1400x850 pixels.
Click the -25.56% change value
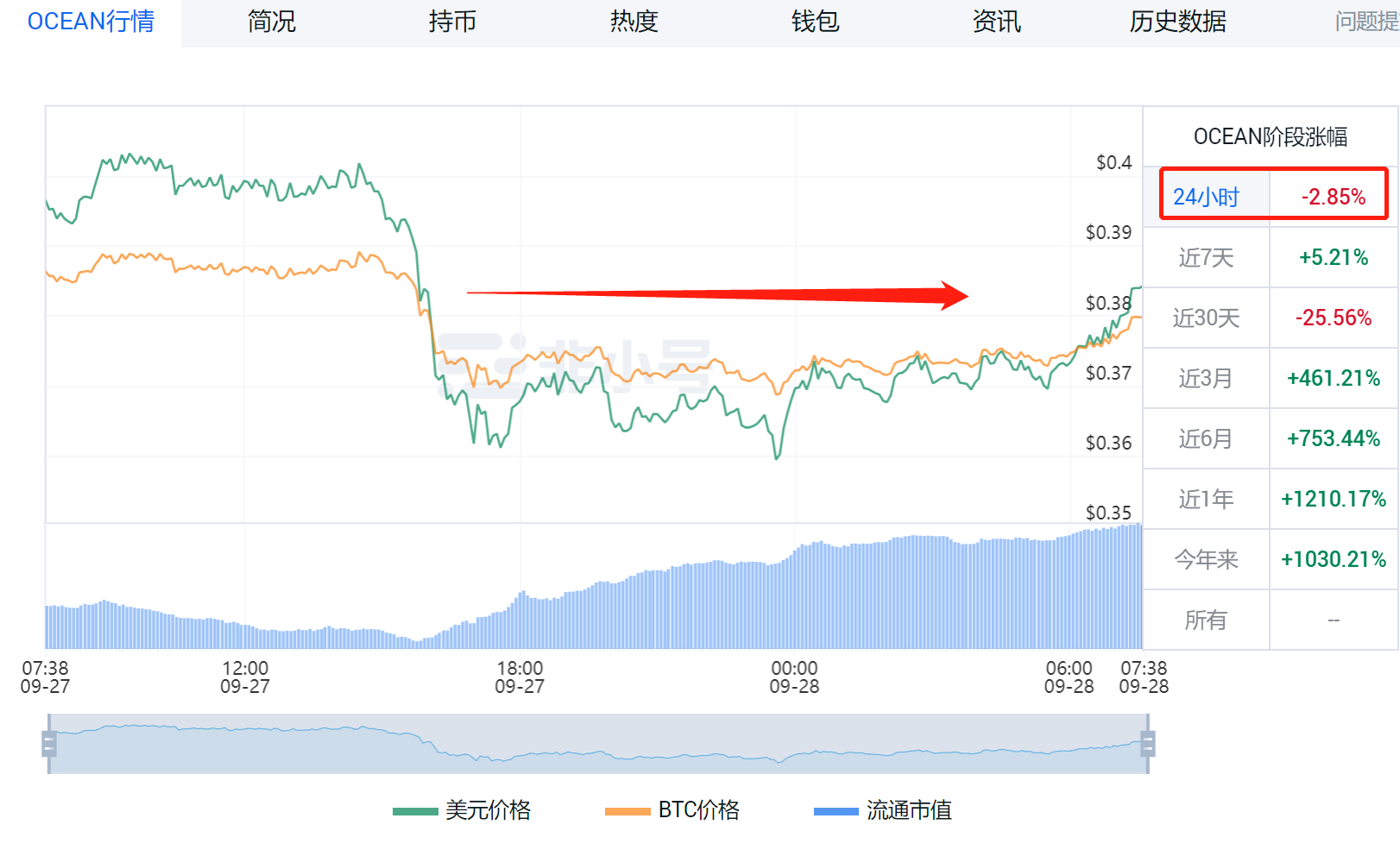[x=1334, y=318]
